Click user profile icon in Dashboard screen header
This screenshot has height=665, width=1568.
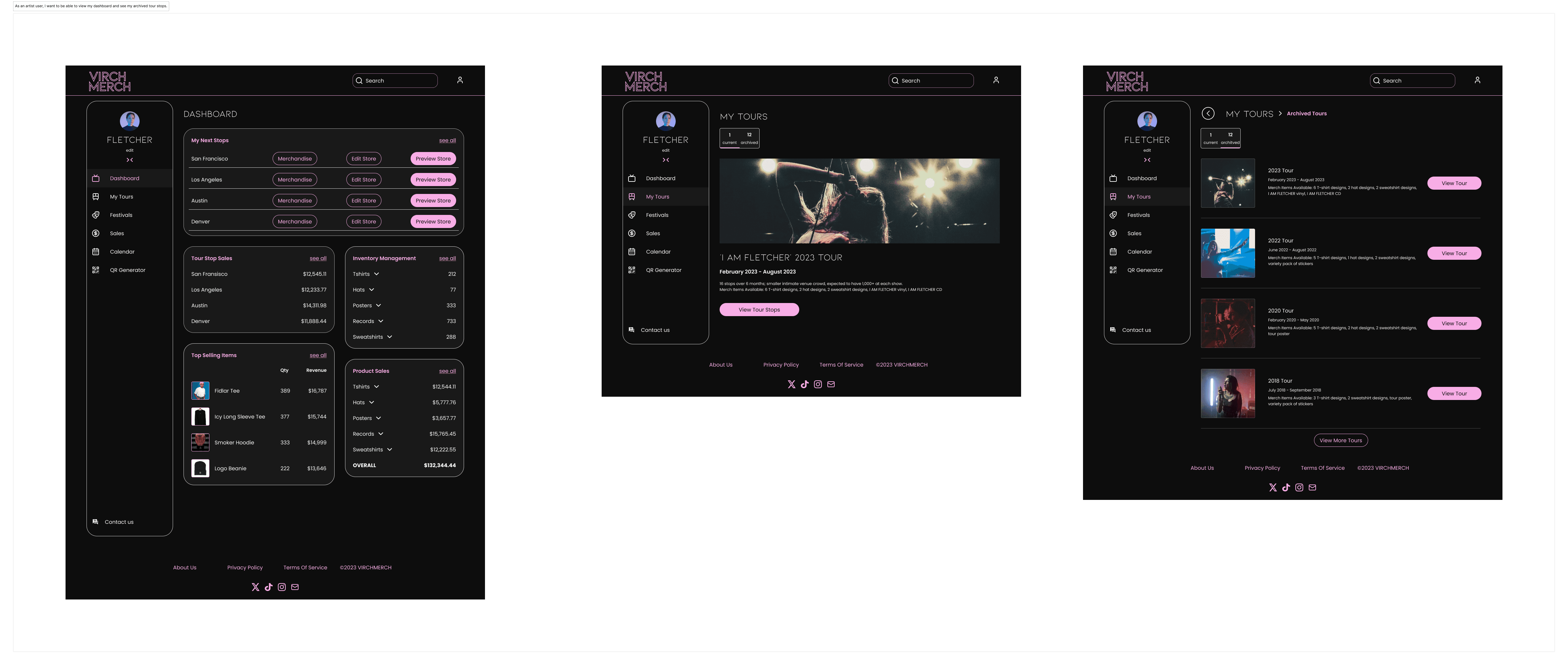pos(459,80)
